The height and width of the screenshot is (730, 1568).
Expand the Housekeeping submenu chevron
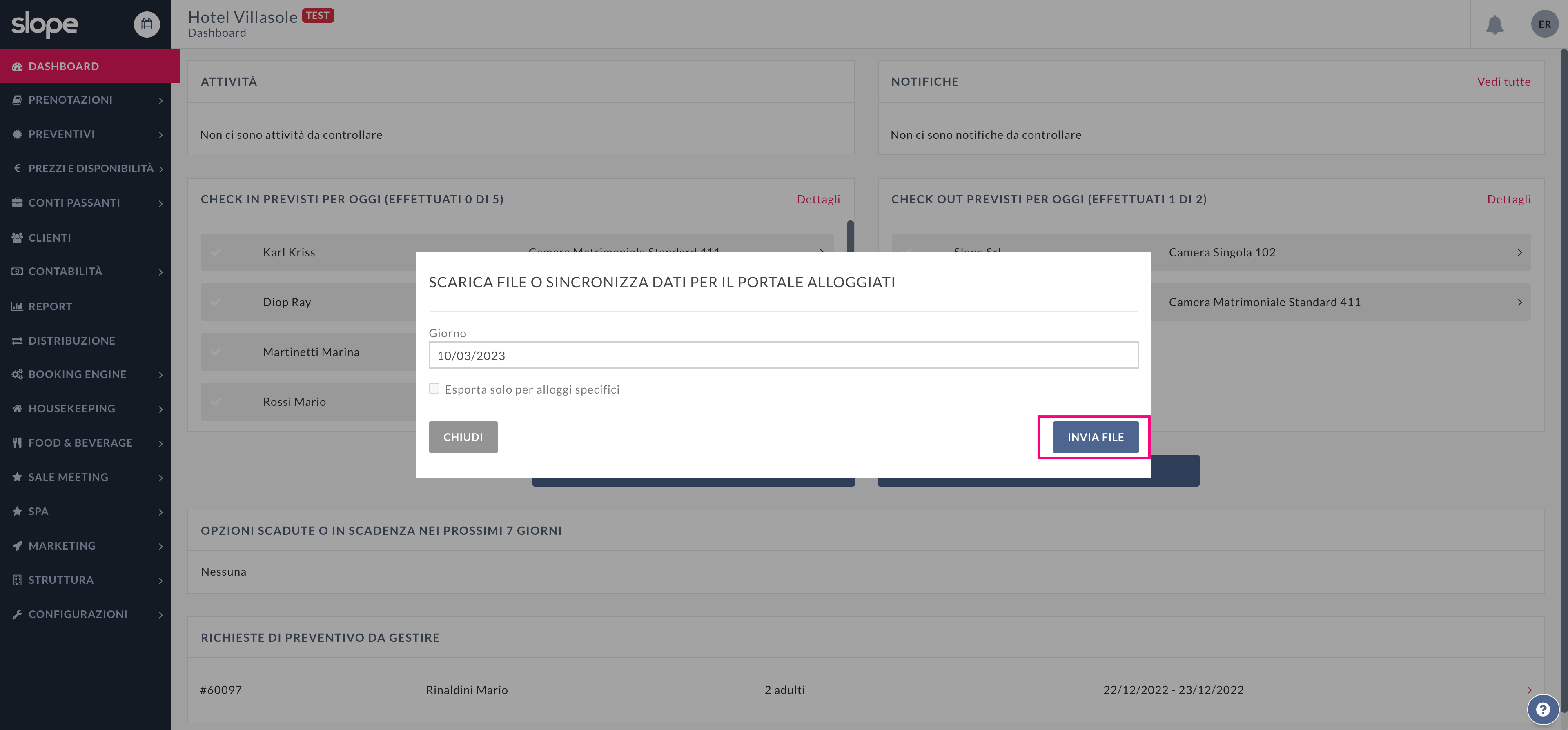click(x=161, y=409)
